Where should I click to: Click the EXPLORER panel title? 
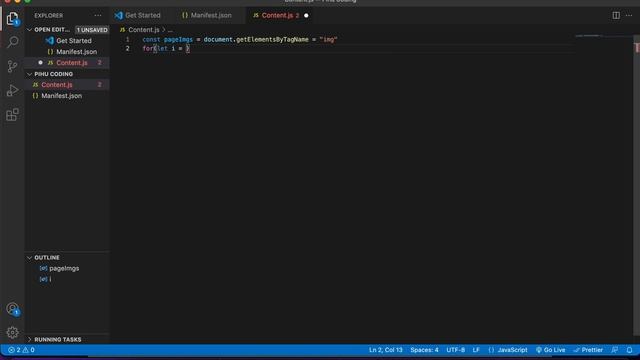[x=49, y=16]
